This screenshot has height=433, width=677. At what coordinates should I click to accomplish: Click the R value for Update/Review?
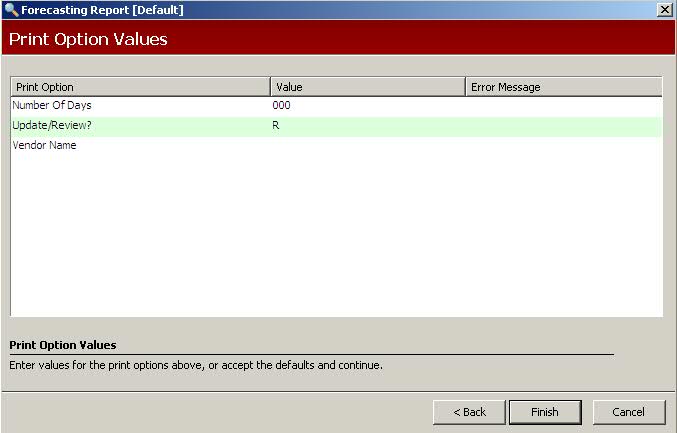pyautogui.click(x=276, y=125)
